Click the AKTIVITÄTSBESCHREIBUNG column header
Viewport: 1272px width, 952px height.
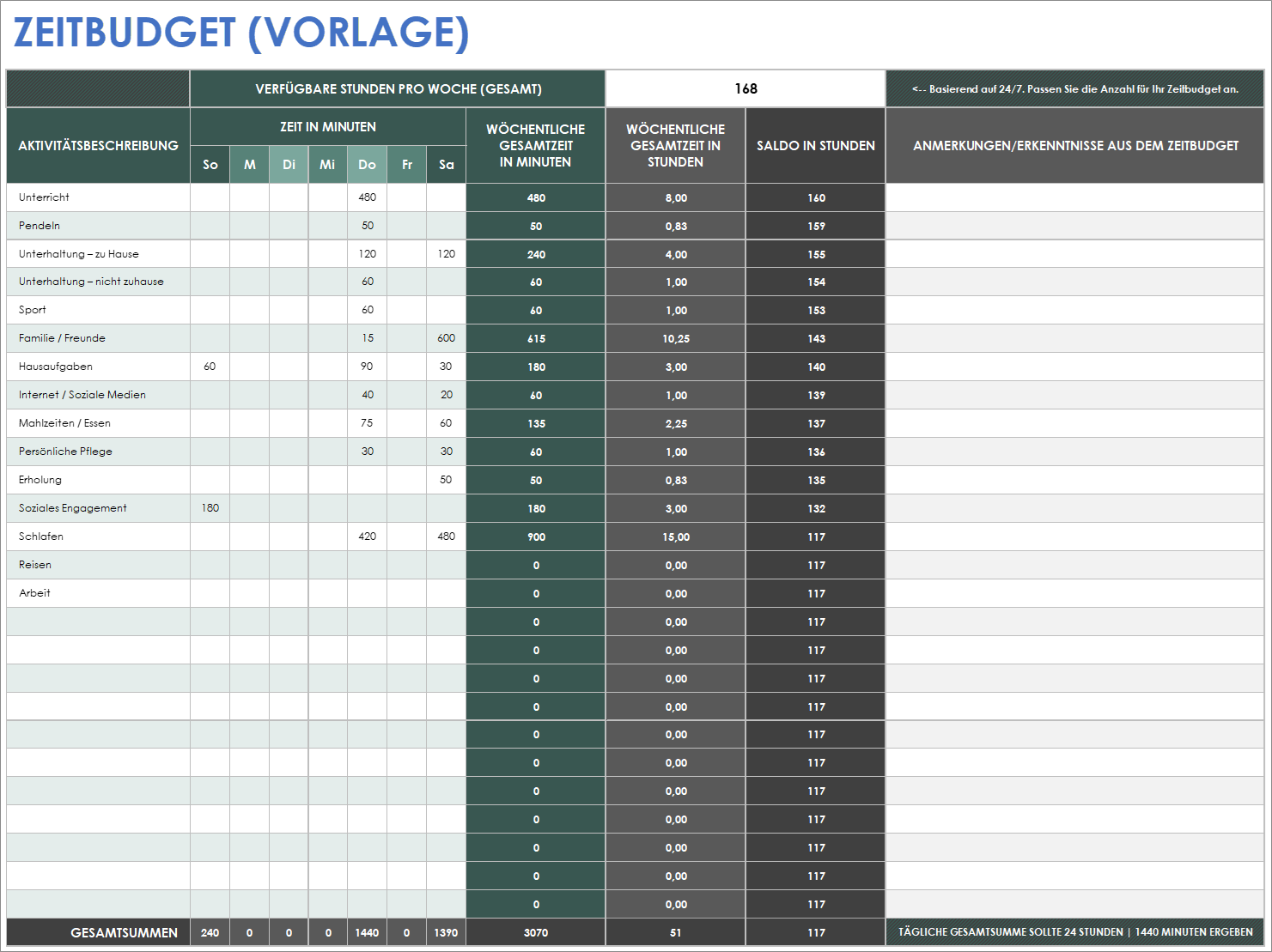pyautogui.click(x=98, y=145)
